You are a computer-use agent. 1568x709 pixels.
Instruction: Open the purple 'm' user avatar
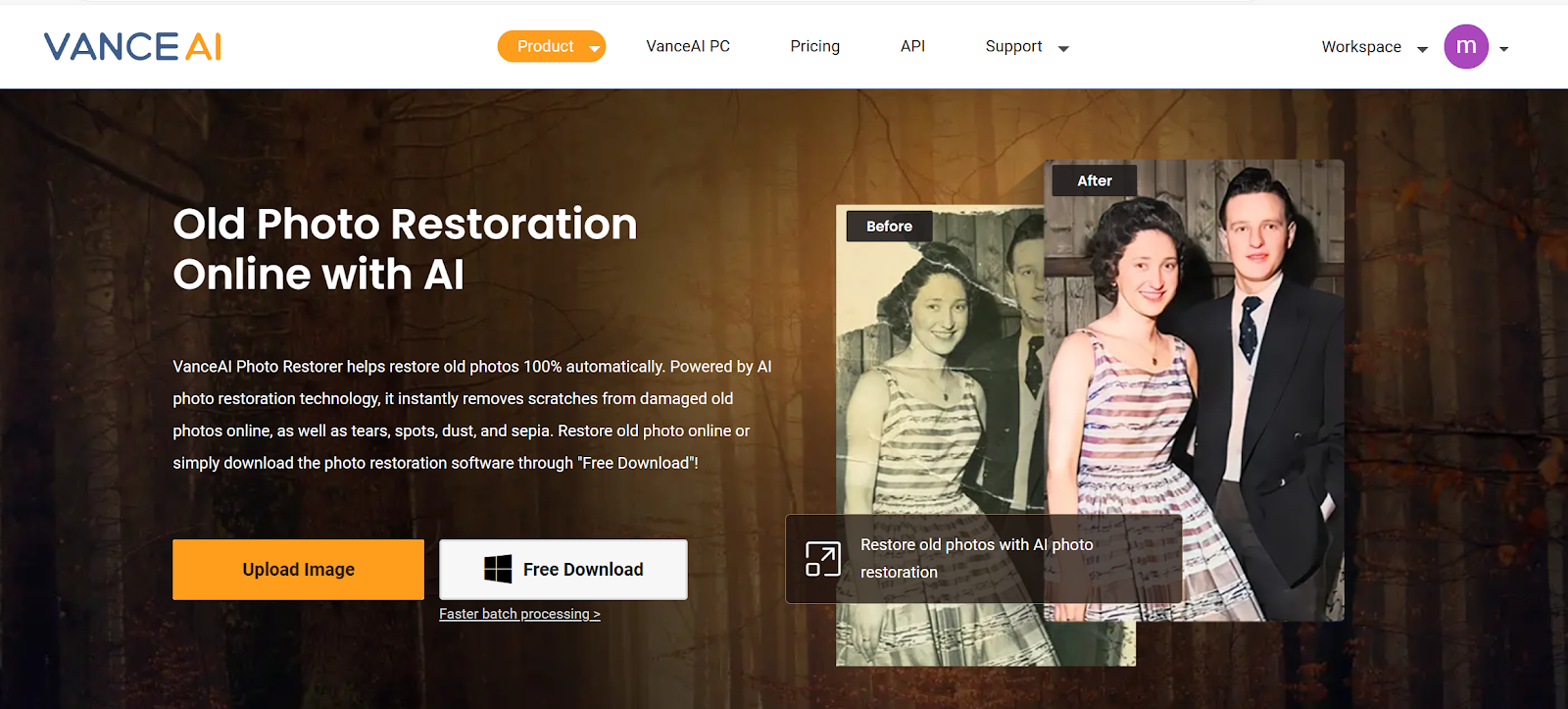[x=1466, y=46]
